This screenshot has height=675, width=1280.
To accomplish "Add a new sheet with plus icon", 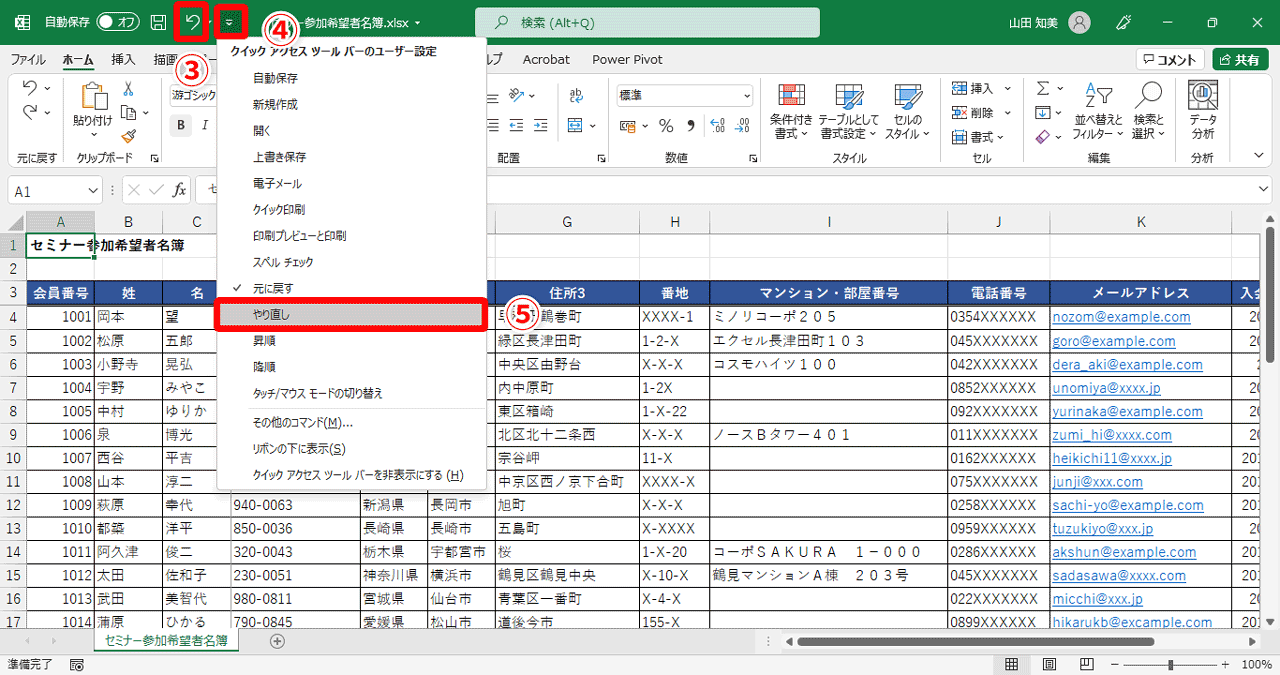I will (277, 641).
